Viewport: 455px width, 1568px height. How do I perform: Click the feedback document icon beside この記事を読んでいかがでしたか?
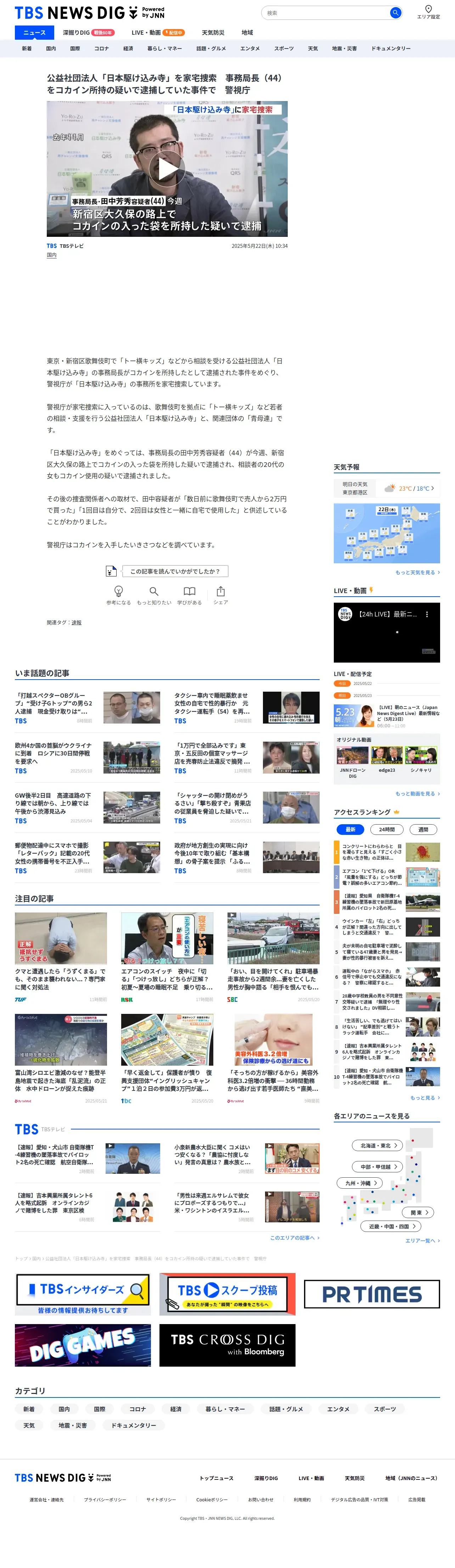pos(111,571)
